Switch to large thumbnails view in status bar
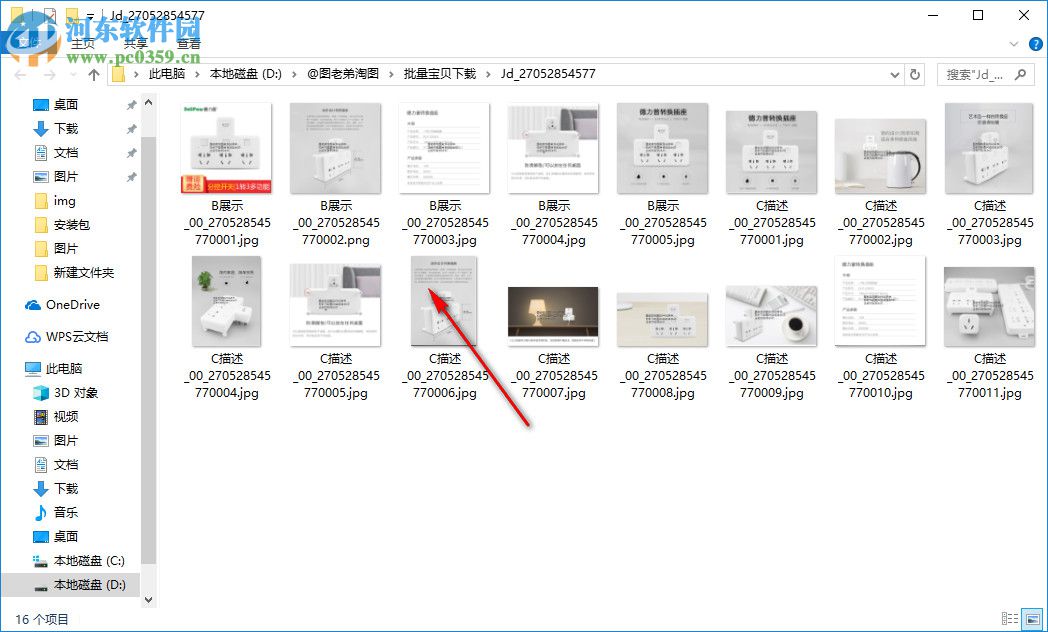Screen dimensions: 1048x632 click(1033, 618)
